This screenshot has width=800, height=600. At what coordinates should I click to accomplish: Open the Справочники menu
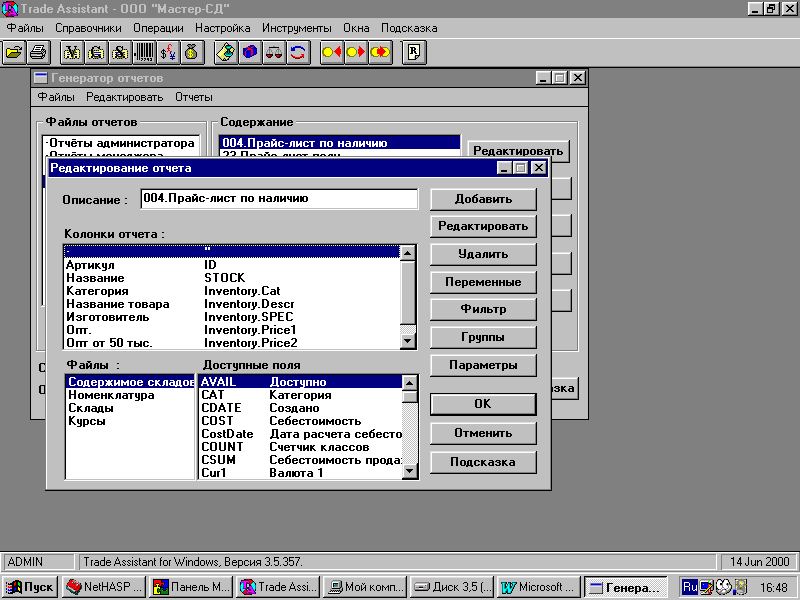[88, 28]
